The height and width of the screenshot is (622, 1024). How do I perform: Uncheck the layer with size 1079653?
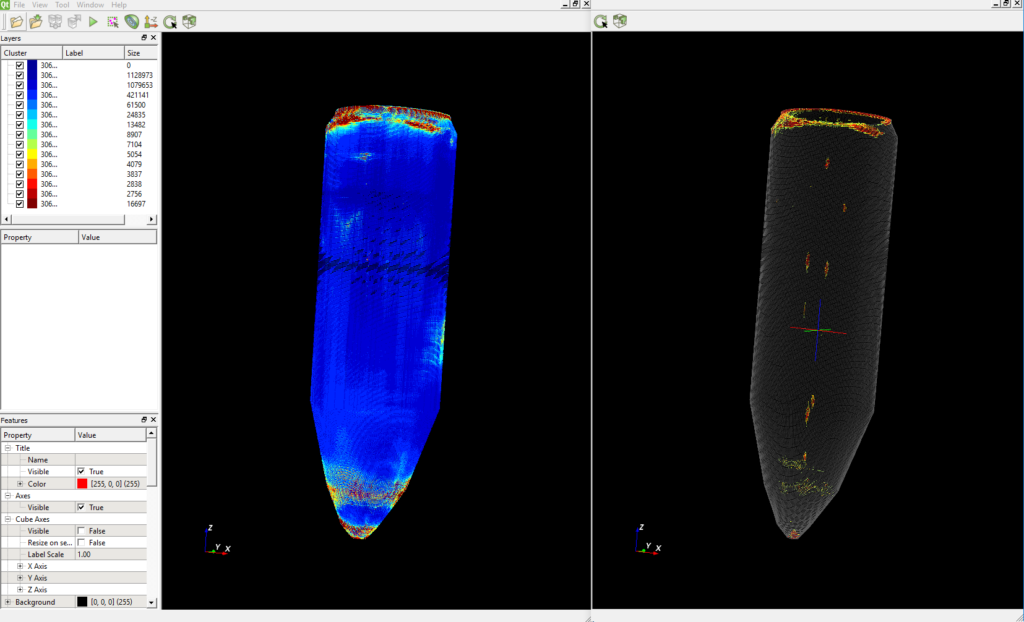coord(20,85)
